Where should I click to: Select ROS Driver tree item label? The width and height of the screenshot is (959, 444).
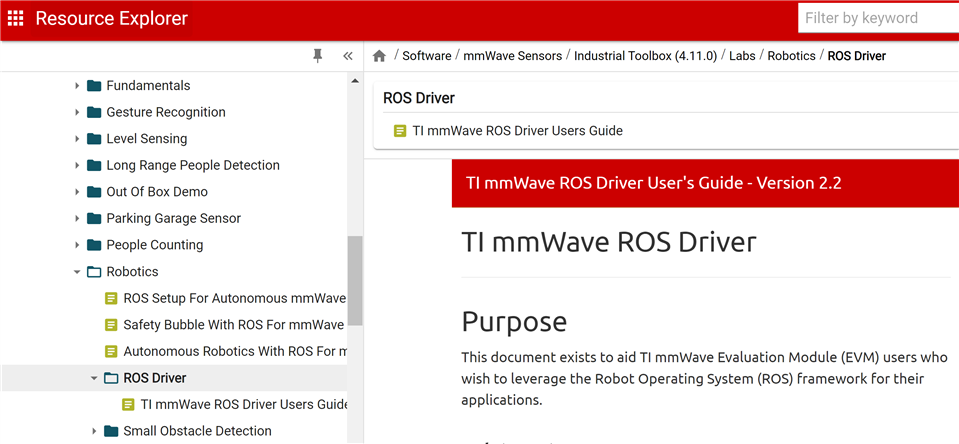pyautogui.click(x=155, y=378)
